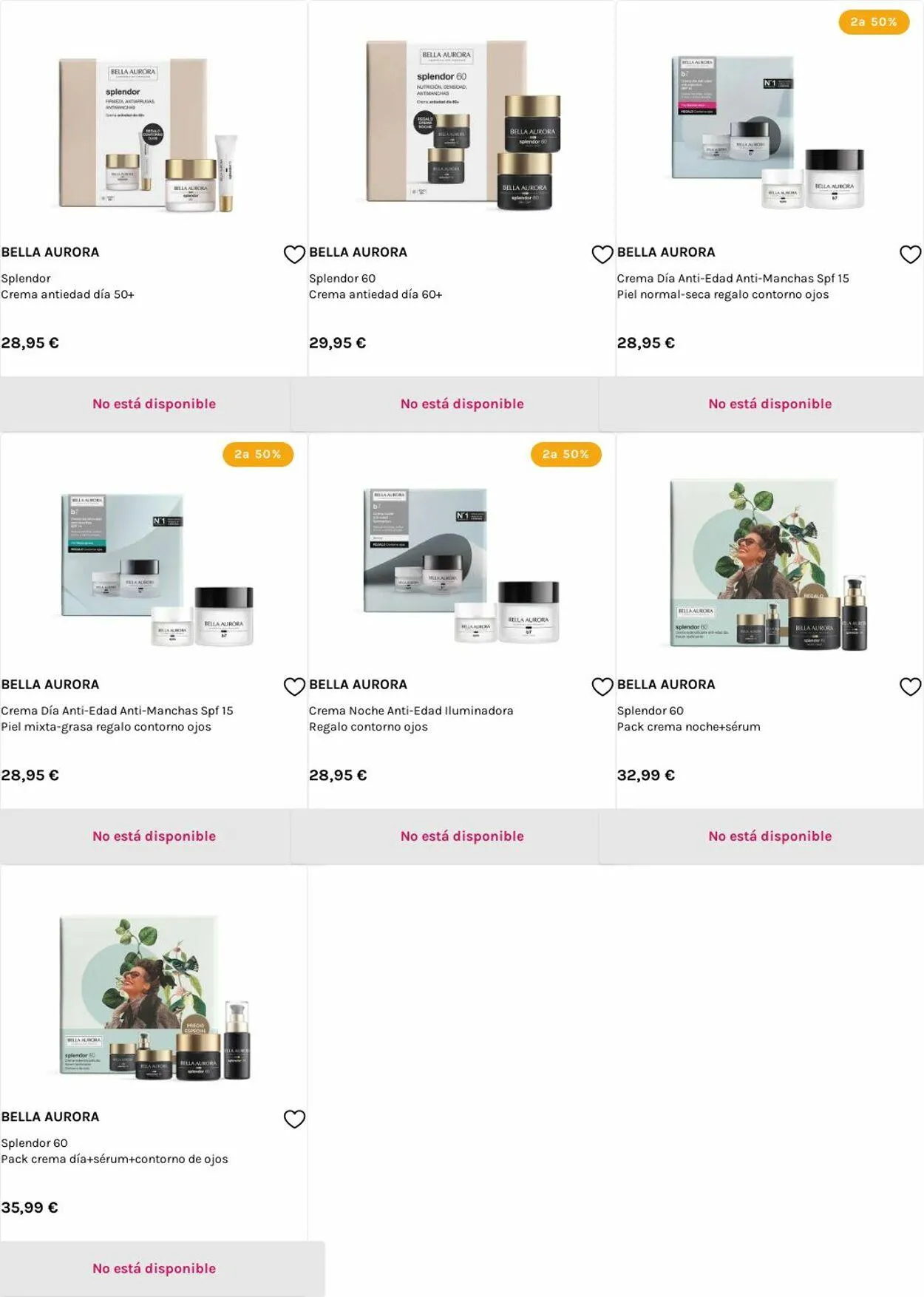Tap heart for Piel mixta-grasa day cream
The image size is (924, 1297).
click(294, 687)
